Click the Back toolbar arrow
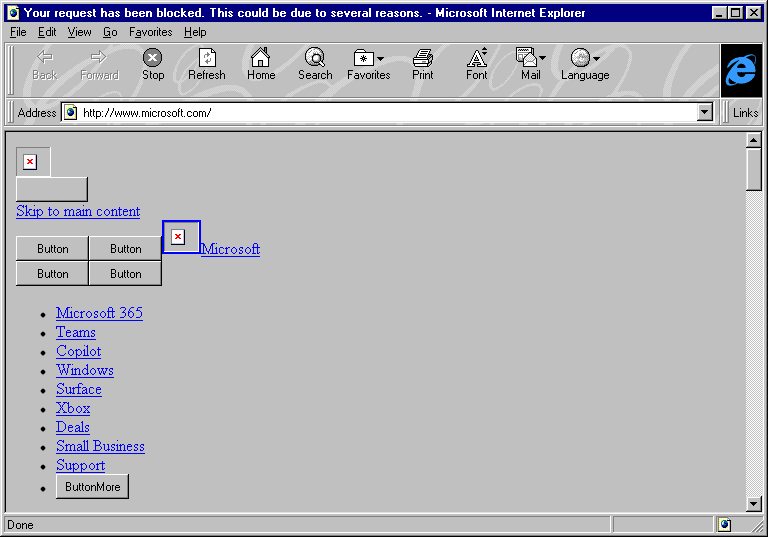 pyautogui.click(x=45, y=64)
